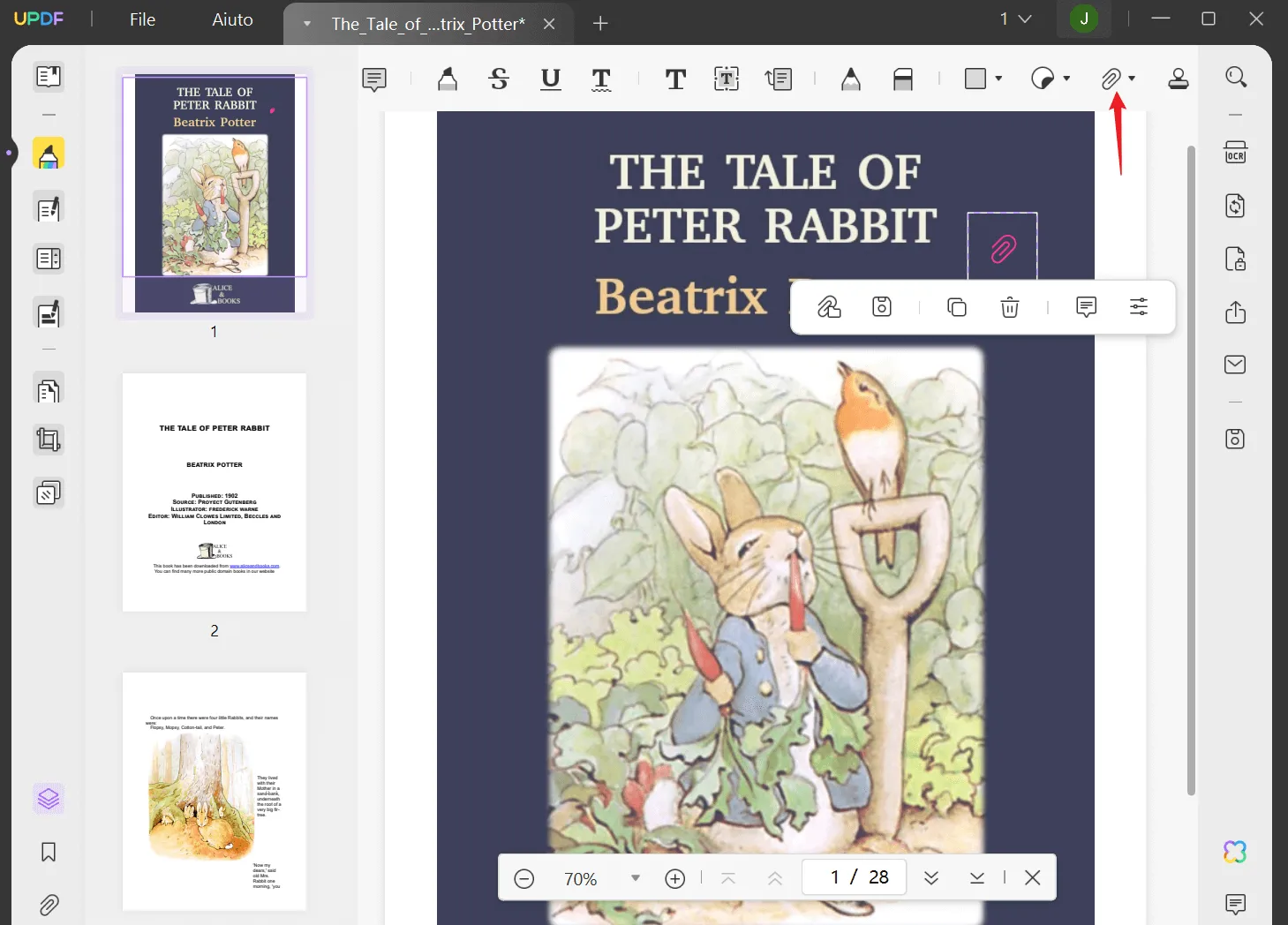This screenshot has height=925, width=1288.
Task: Select the Text Box tool
Action: (727, 79)
